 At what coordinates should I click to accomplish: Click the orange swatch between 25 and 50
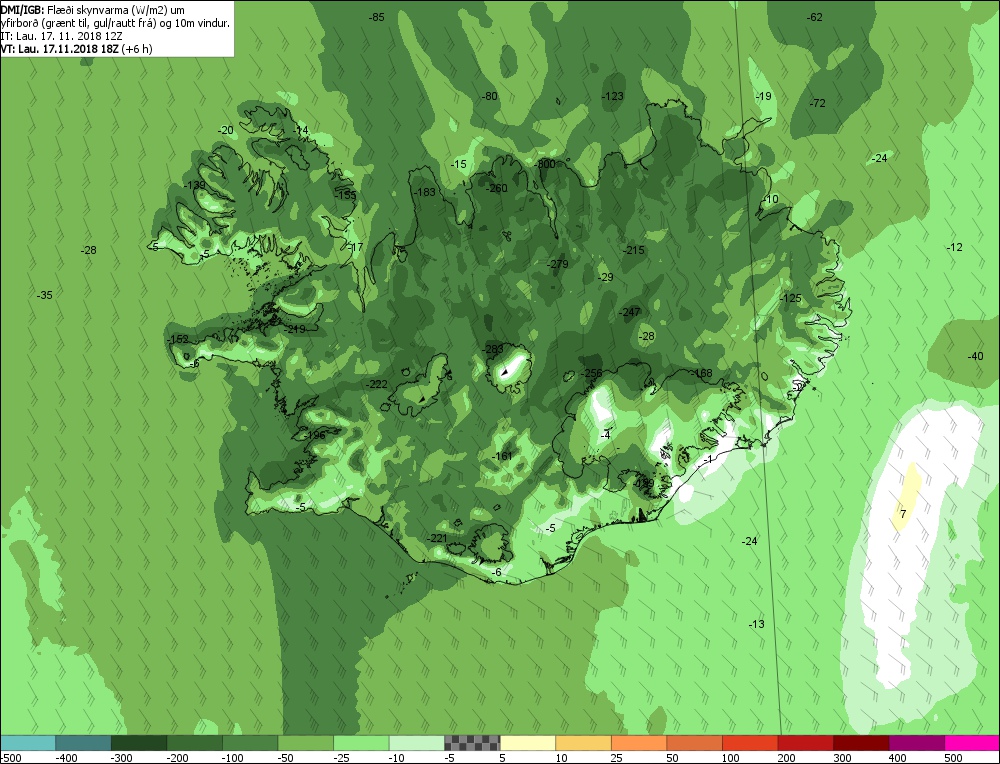click(x=639, y=743)
